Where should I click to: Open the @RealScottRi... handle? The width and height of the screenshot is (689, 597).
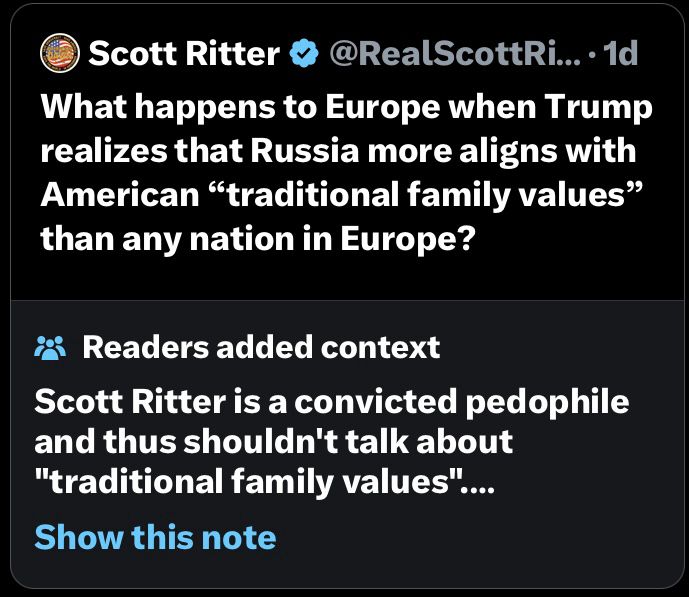coord(455,53)
